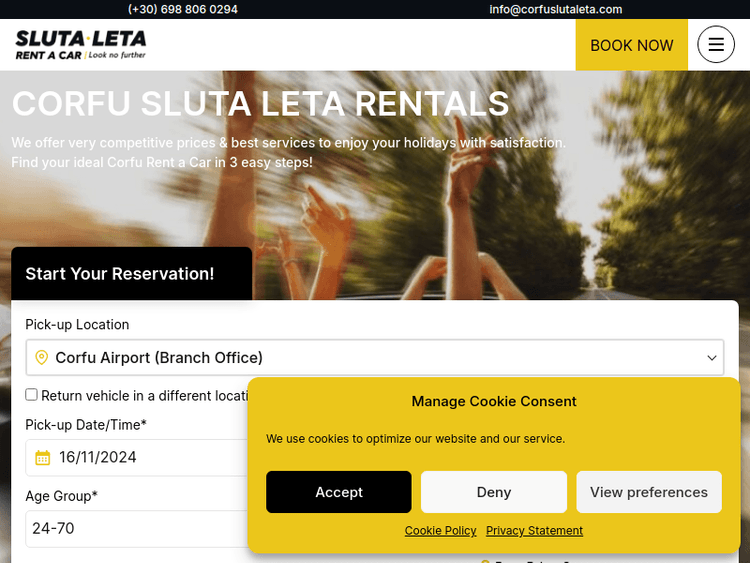This screenshot has height=563, width=750.
Task: Open the Cookie Policy link
Action: point(440,531)
